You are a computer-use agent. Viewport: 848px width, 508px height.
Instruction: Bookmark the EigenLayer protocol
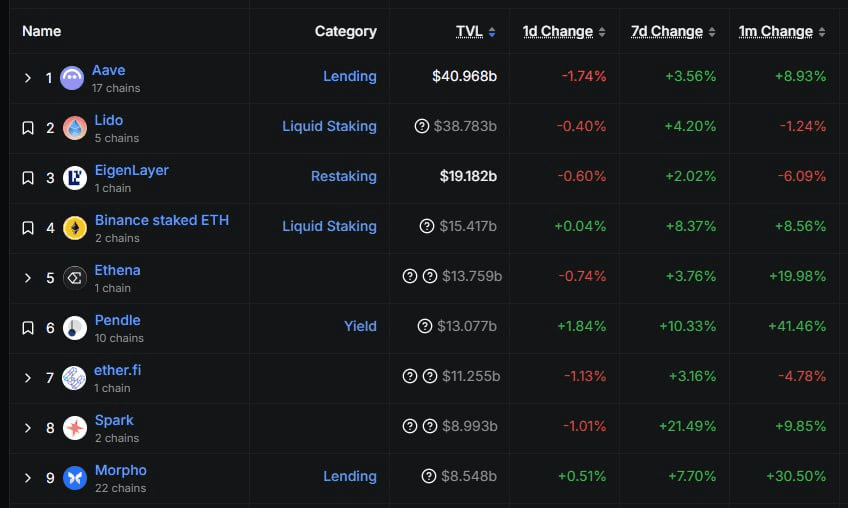(28, 178)
